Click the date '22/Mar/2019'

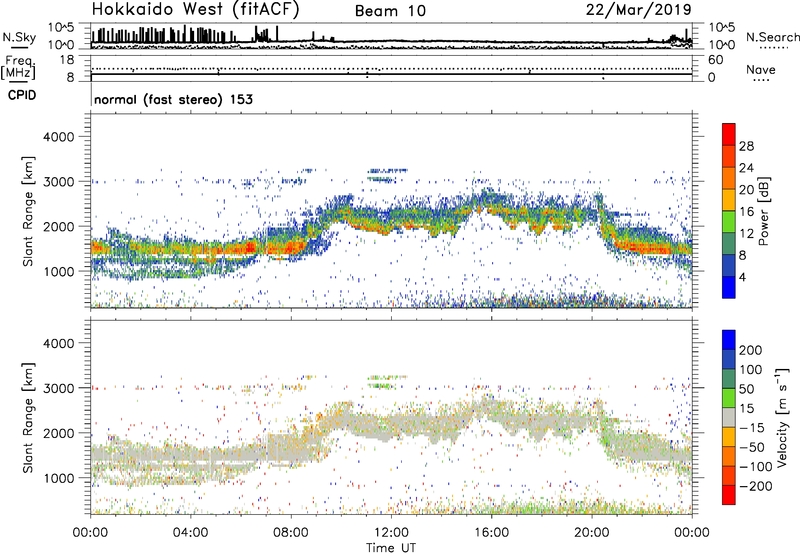coord(639,9)
